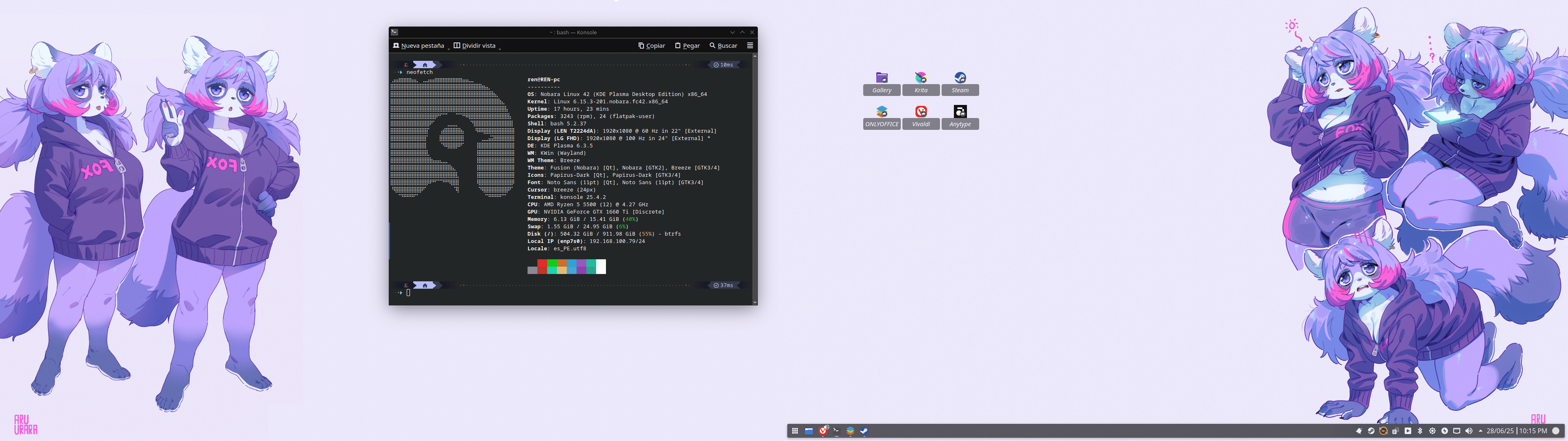The image size is (1568, 441).
Task: Click the 'ren@REN-pc' heading text
Action: coord(543,80)
